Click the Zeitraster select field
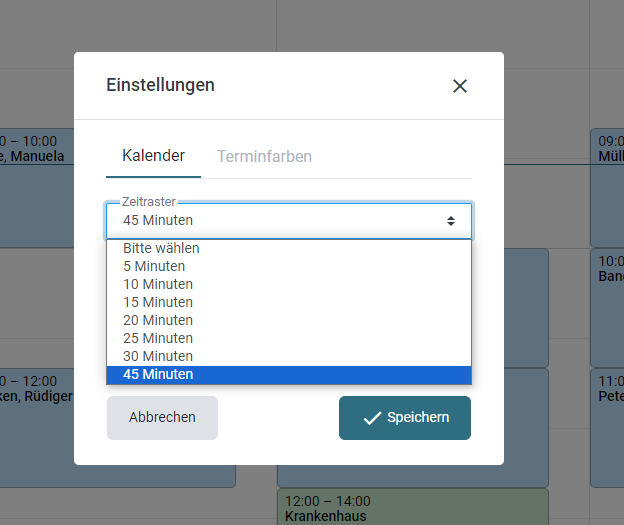This screenshot has height=525, width=624. [289, 221]
